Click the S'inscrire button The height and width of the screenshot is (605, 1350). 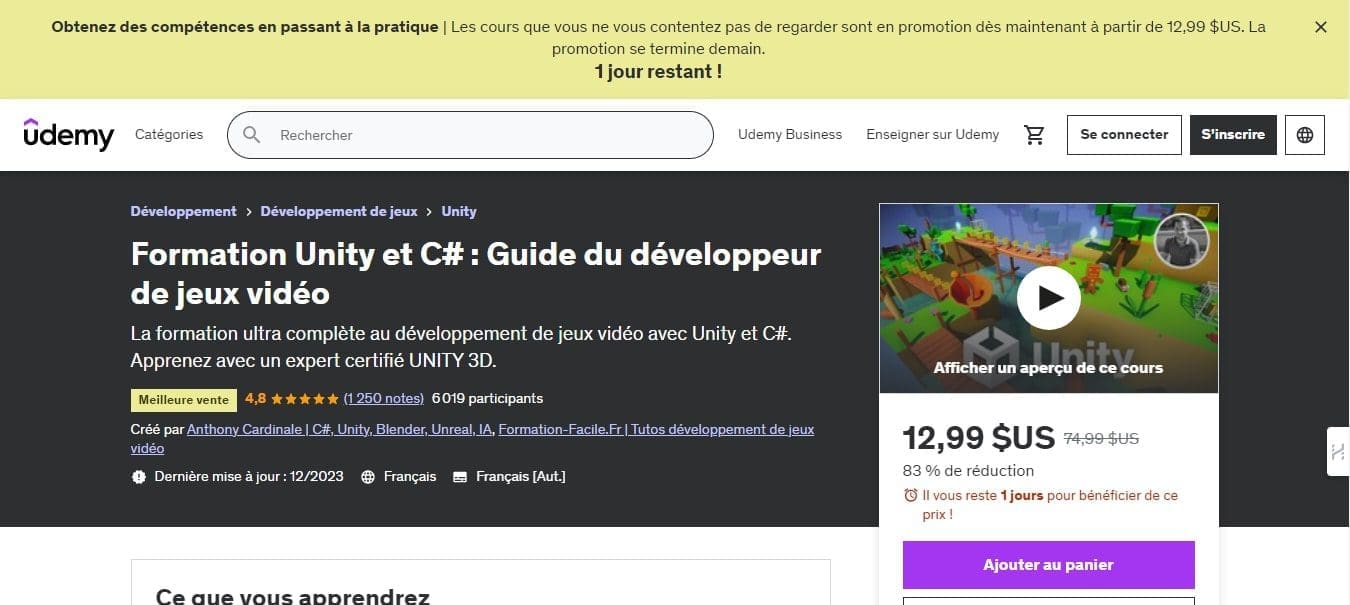tap(1233, 134)
